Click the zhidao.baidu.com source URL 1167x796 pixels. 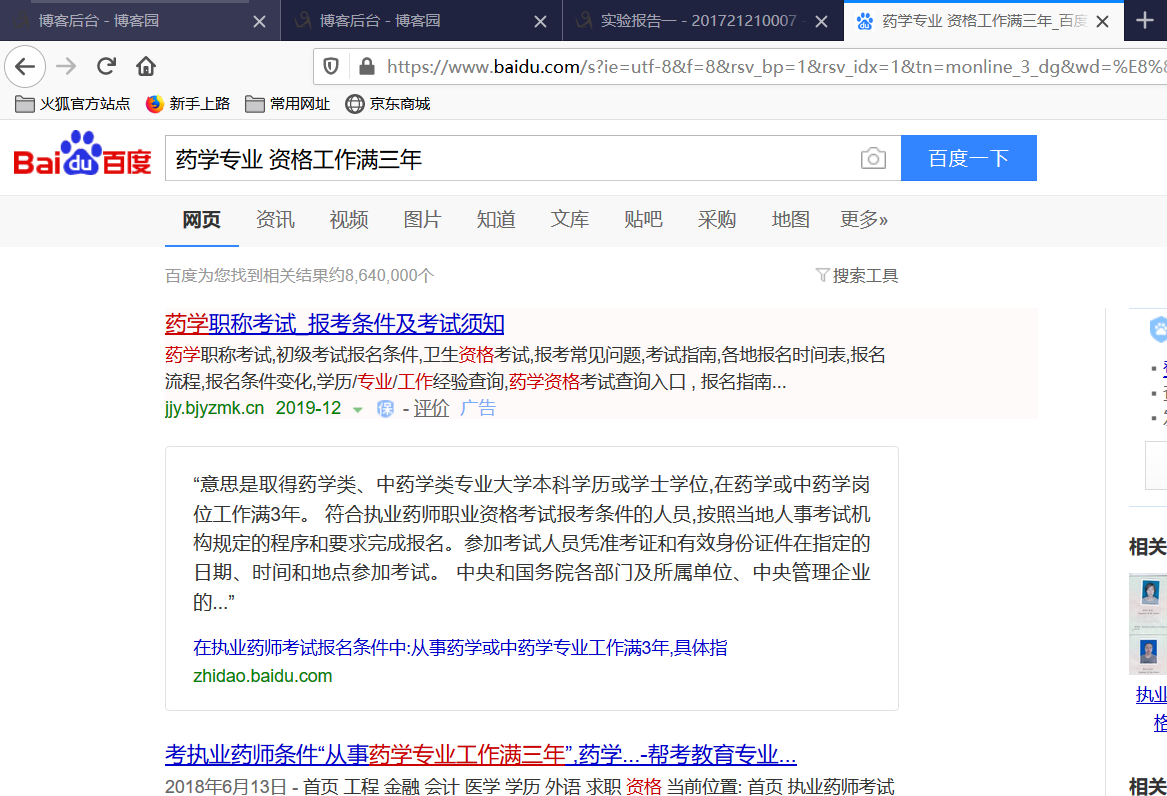(263, 676)
